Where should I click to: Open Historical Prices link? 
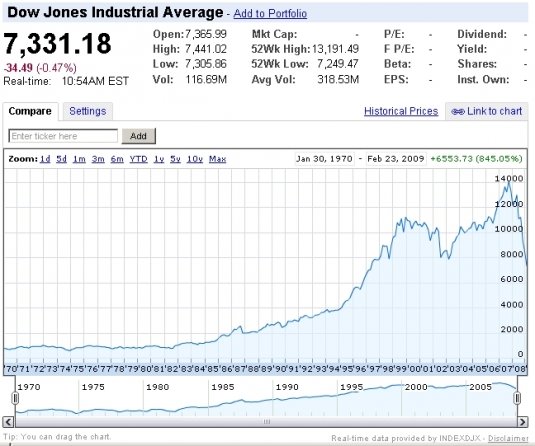pos(401,111)
